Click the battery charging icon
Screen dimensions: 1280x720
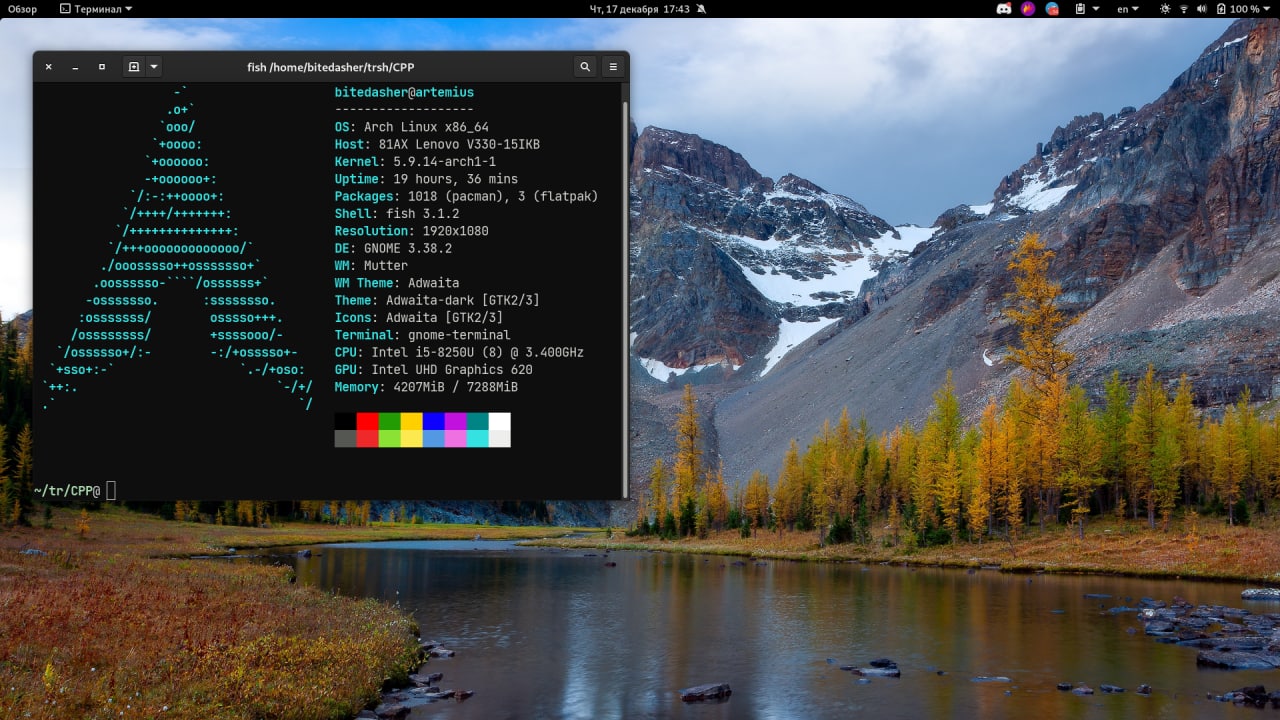coord(1221,9)
